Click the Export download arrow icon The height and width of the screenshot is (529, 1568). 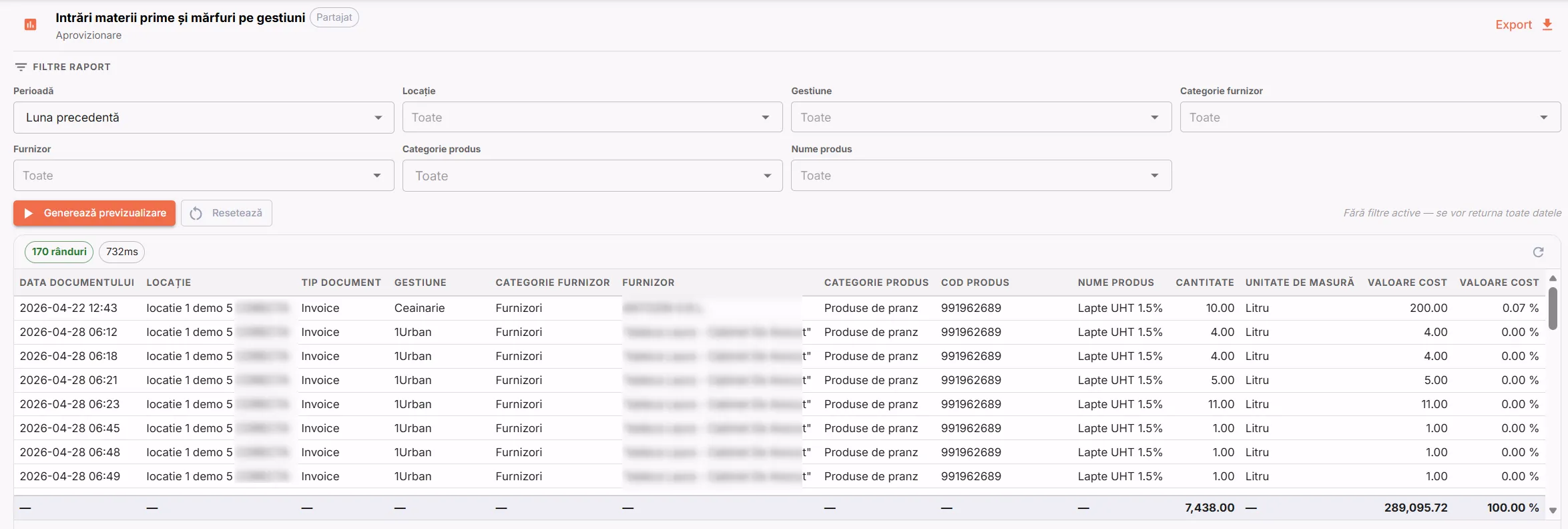pos(1547,25)
